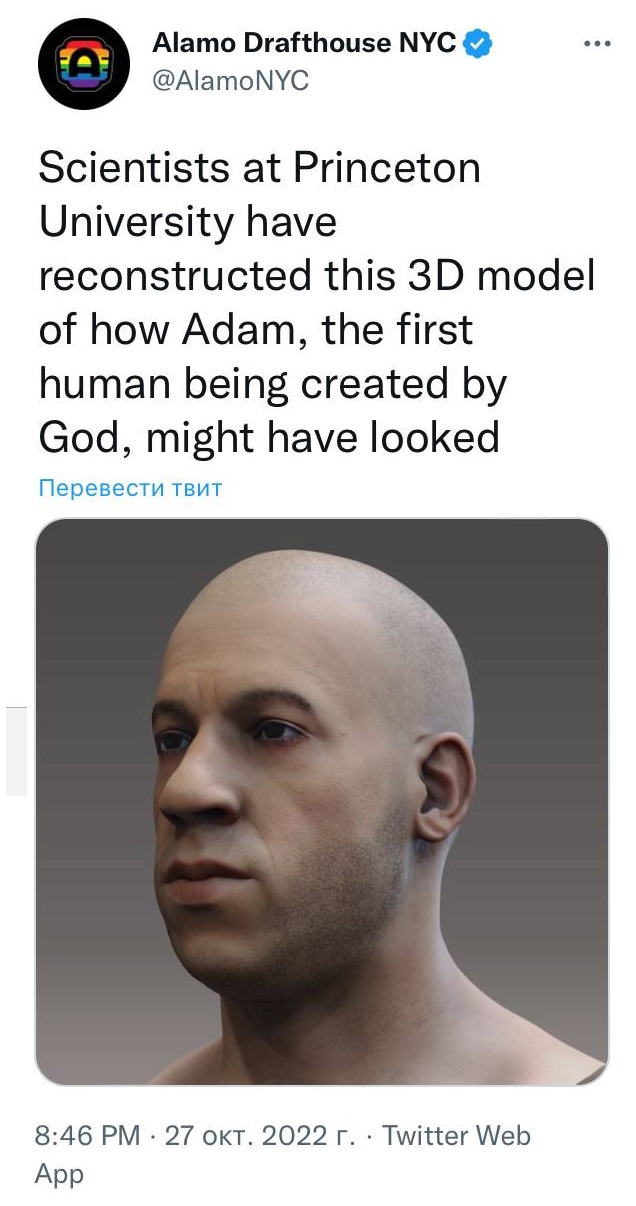Click the grey bar at left edge

tap(16, 751)
